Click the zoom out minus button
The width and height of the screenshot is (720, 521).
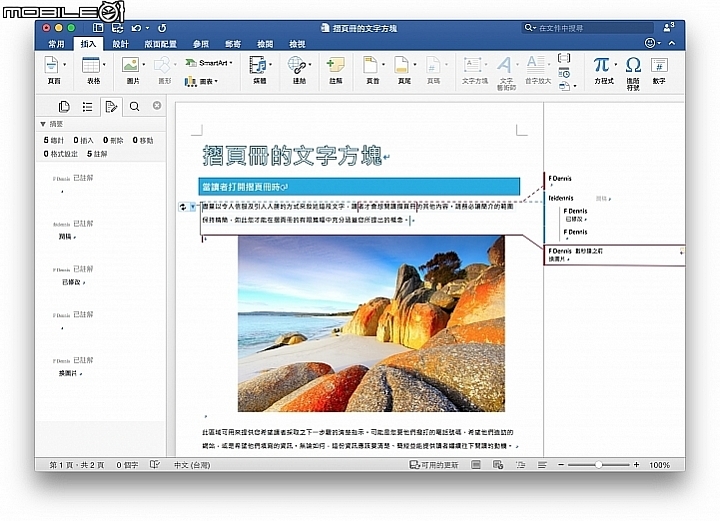[561, 465]
